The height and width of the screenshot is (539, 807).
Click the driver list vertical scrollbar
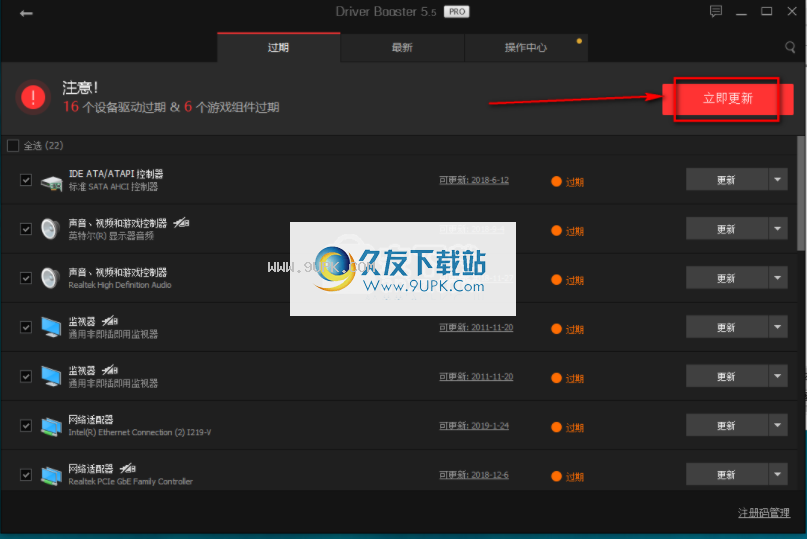pos(801,195)
